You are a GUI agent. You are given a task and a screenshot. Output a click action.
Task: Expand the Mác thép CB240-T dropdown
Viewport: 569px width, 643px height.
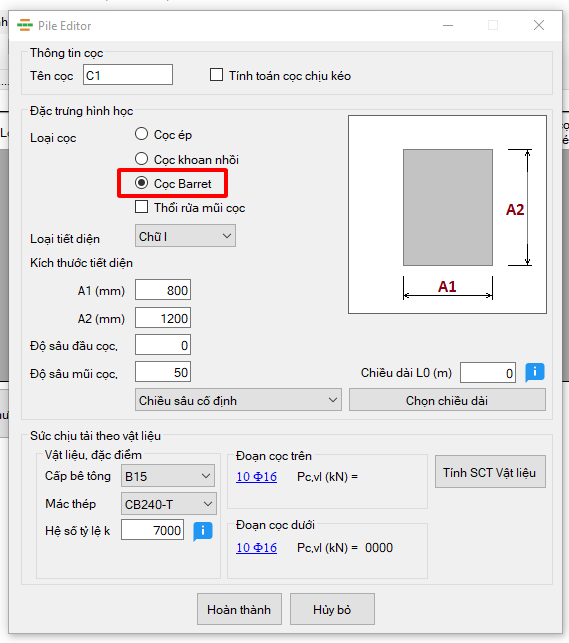pyautogui.click(x=168, y=504)
